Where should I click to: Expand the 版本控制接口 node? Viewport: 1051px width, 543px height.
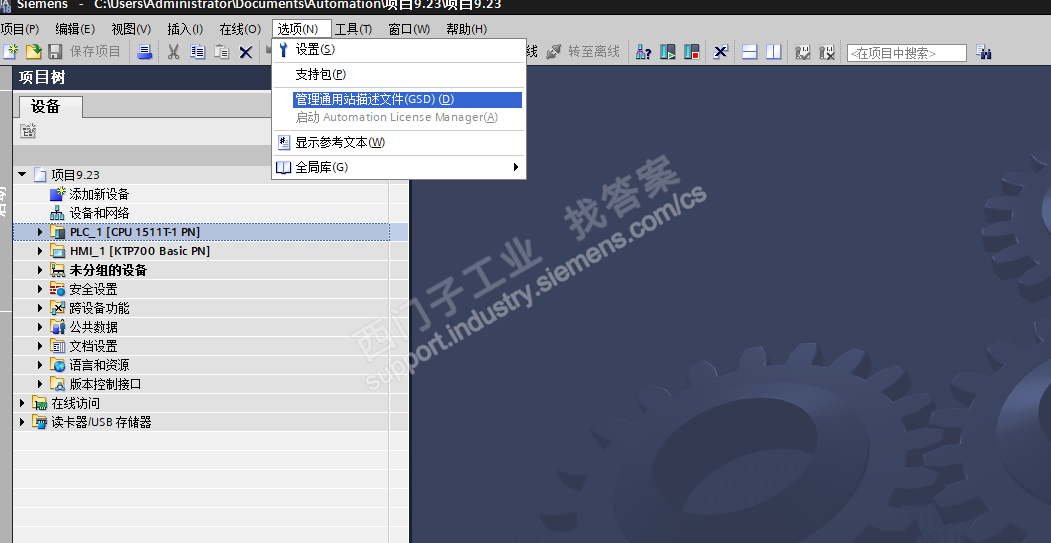(x=40, y=384)
